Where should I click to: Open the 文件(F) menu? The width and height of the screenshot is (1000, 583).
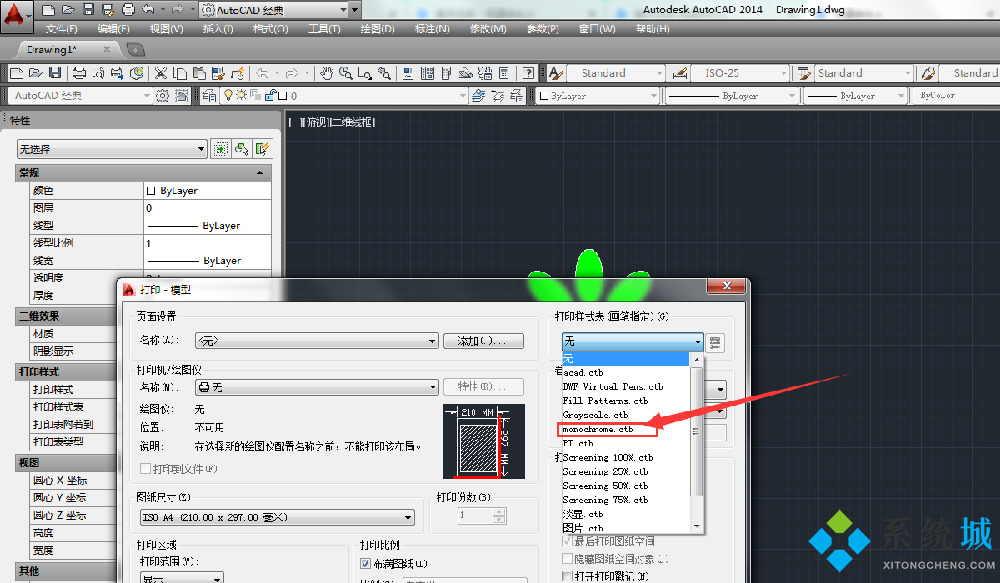(62, 29)
